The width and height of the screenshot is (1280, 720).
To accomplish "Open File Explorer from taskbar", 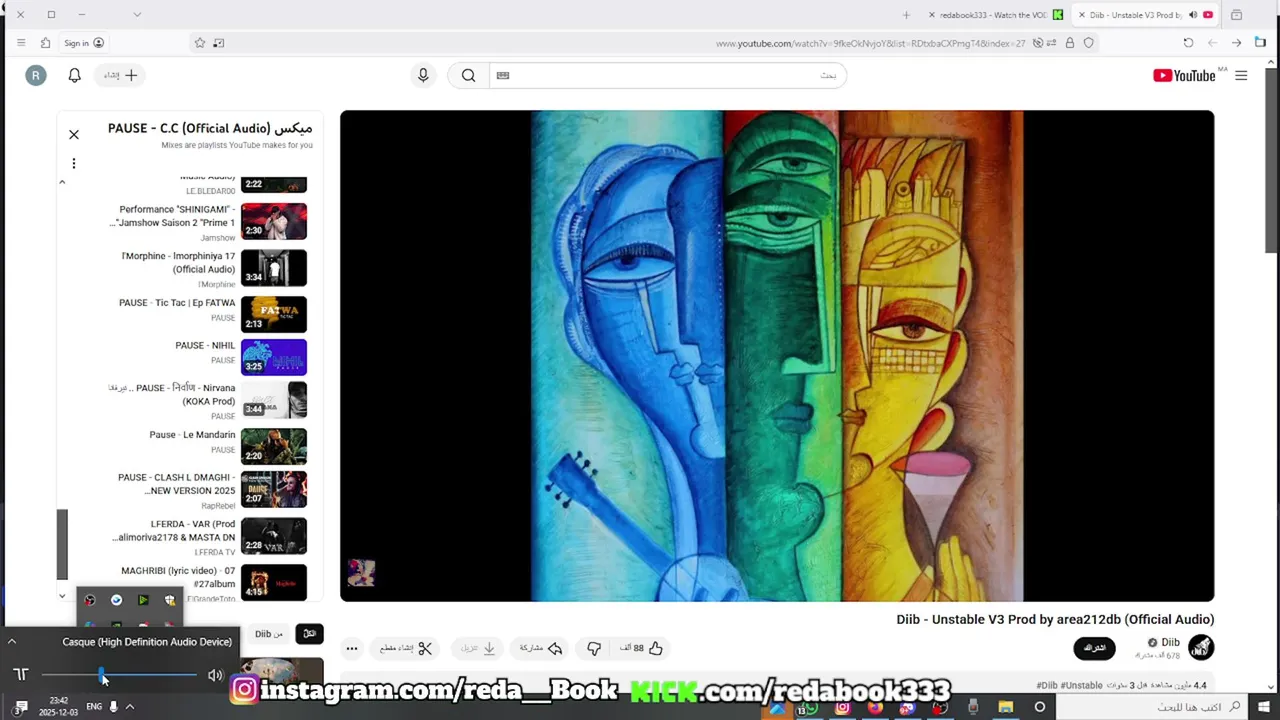I will point(1006,707).
